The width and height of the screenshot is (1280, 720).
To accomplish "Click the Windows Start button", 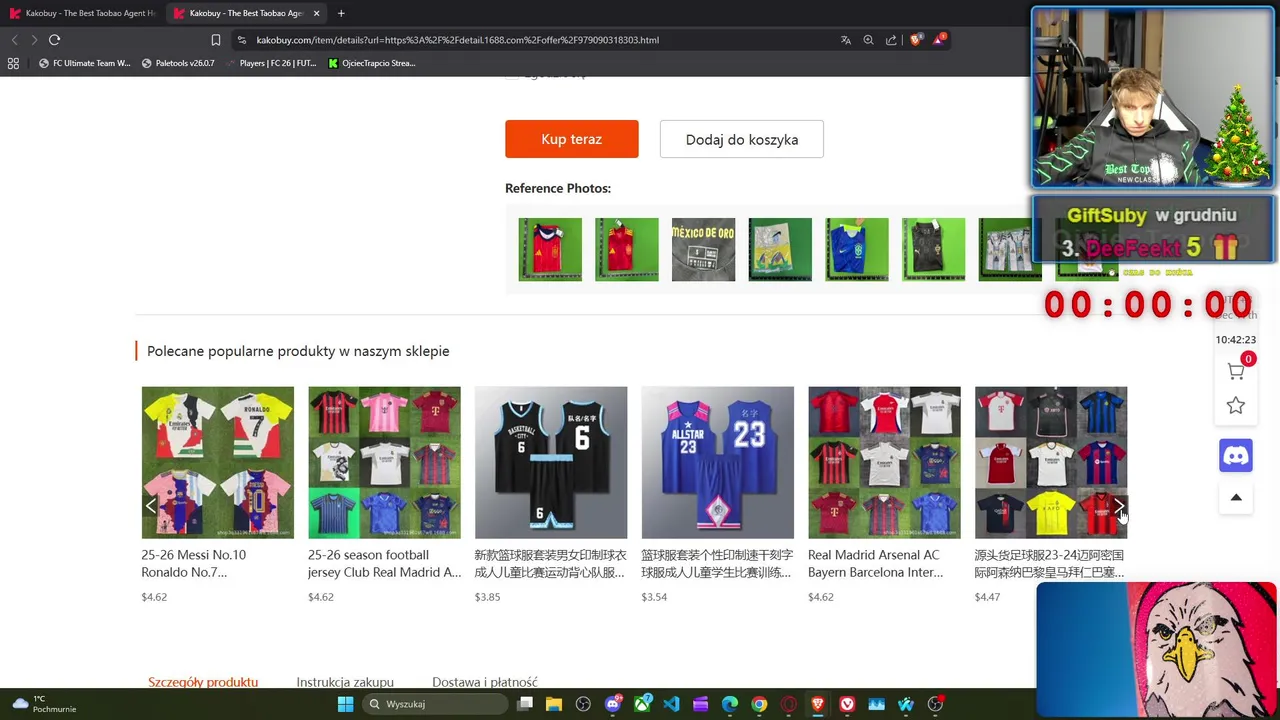I will click(345, 704).
